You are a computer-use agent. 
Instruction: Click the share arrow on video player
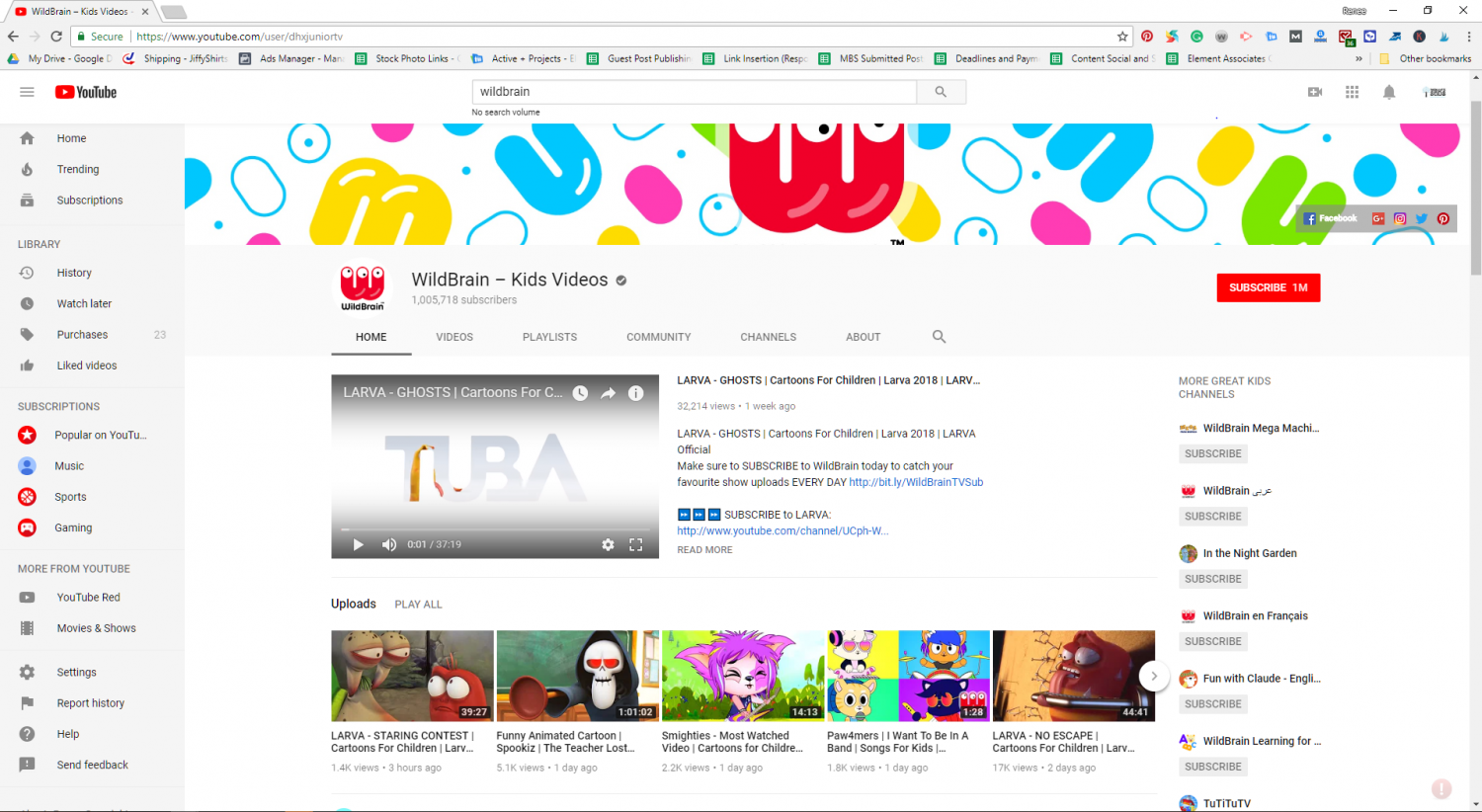tap(608, 393)
